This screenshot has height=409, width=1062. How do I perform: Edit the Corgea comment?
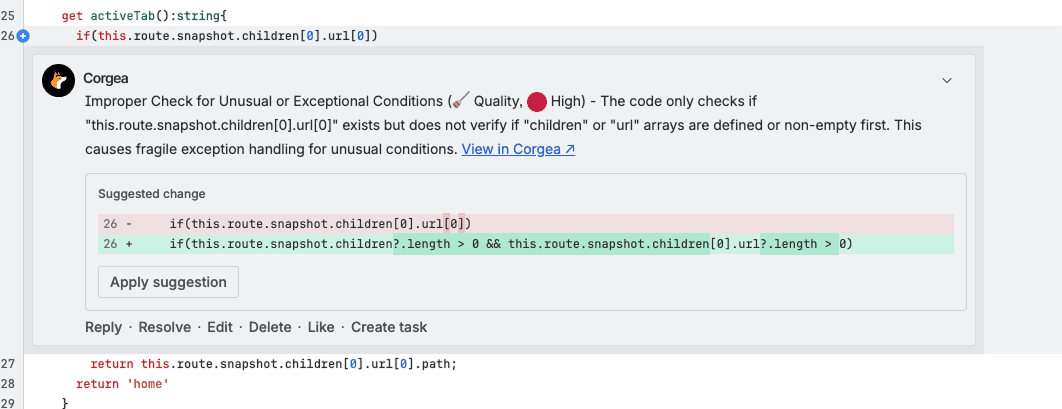[x=219, y=327]
